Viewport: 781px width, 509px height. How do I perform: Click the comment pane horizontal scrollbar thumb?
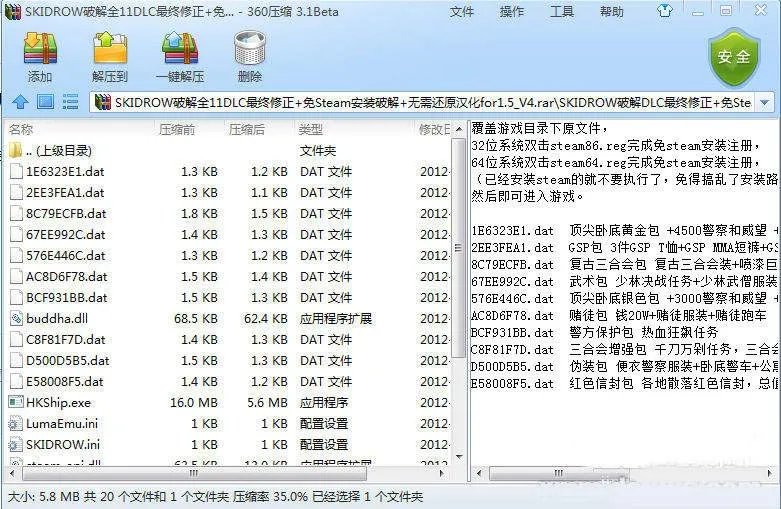[558, 473]
